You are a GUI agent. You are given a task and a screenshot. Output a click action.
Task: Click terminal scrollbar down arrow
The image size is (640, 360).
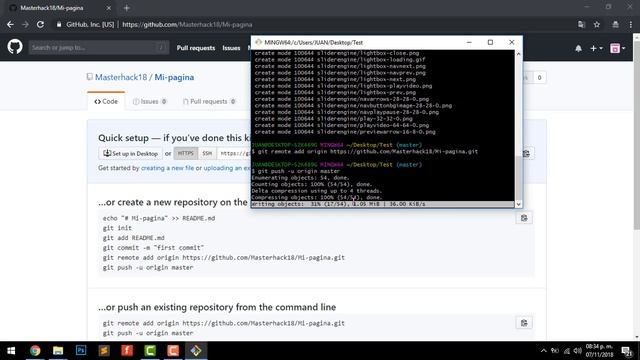pos(518,204)
